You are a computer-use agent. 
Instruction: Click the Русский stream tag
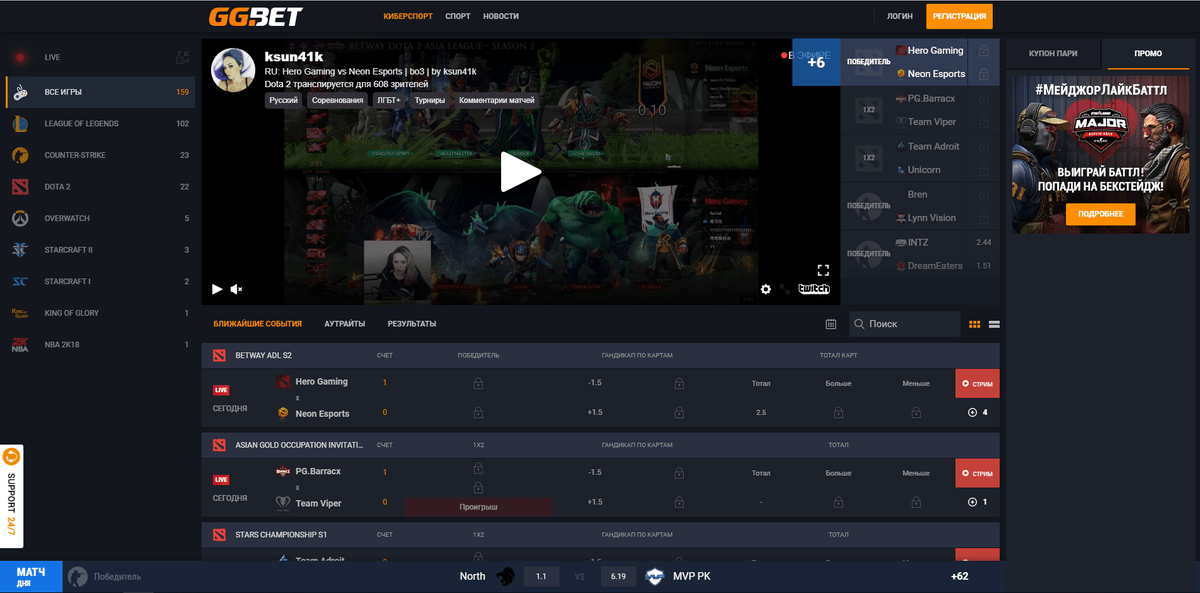284,100
